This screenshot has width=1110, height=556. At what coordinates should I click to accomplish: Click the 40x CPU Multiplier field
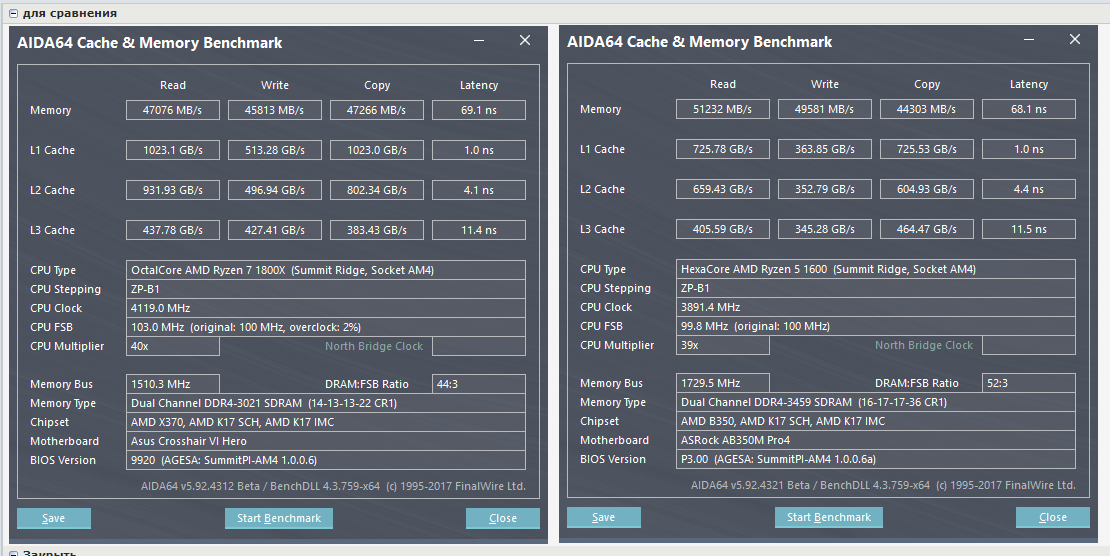click(173, 346)
